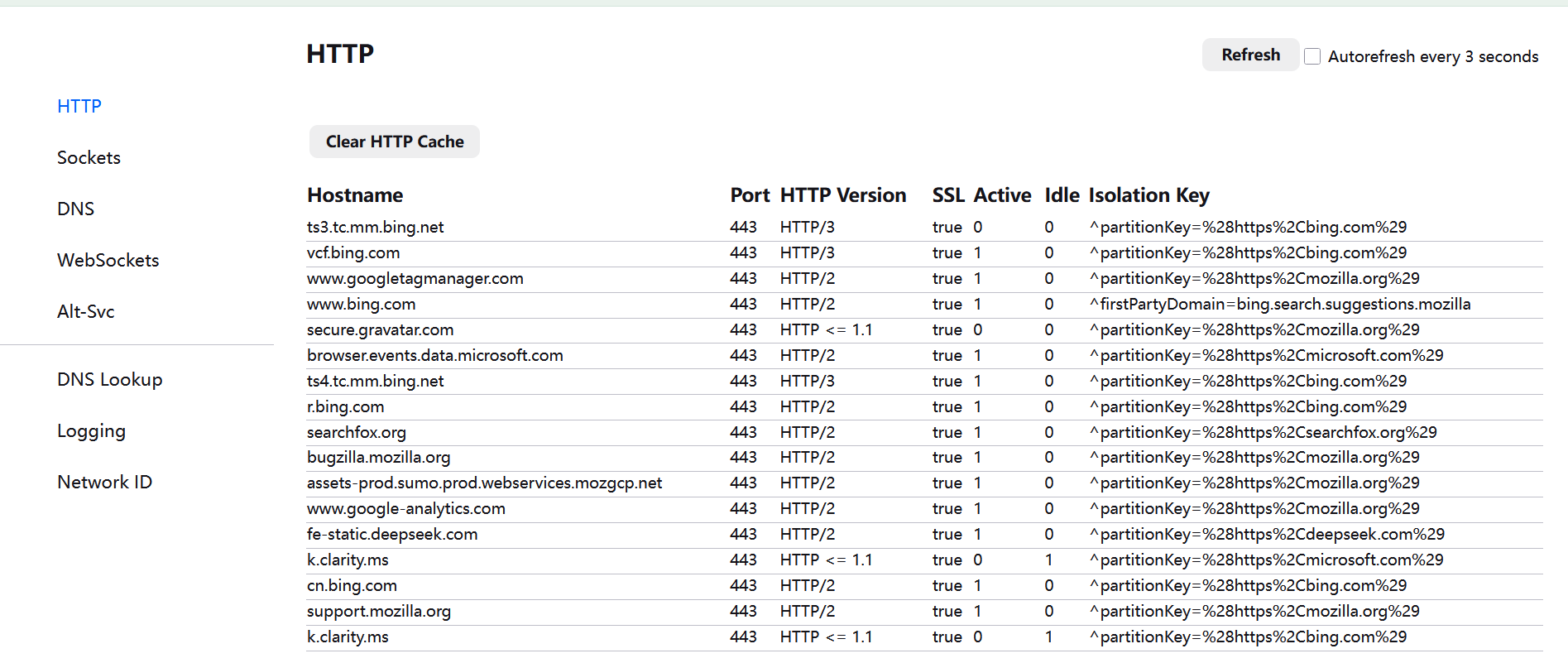The height and width of the screenshot is (663, 1568).
Task: Click the SSL column header
Action: (948, 195)
